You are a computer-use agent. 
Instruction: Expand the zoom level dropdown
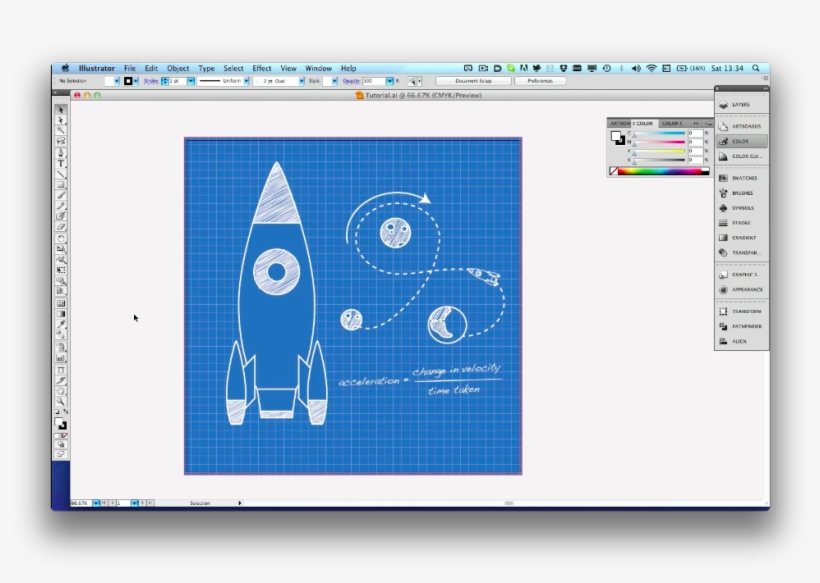[x=96, y=503]
